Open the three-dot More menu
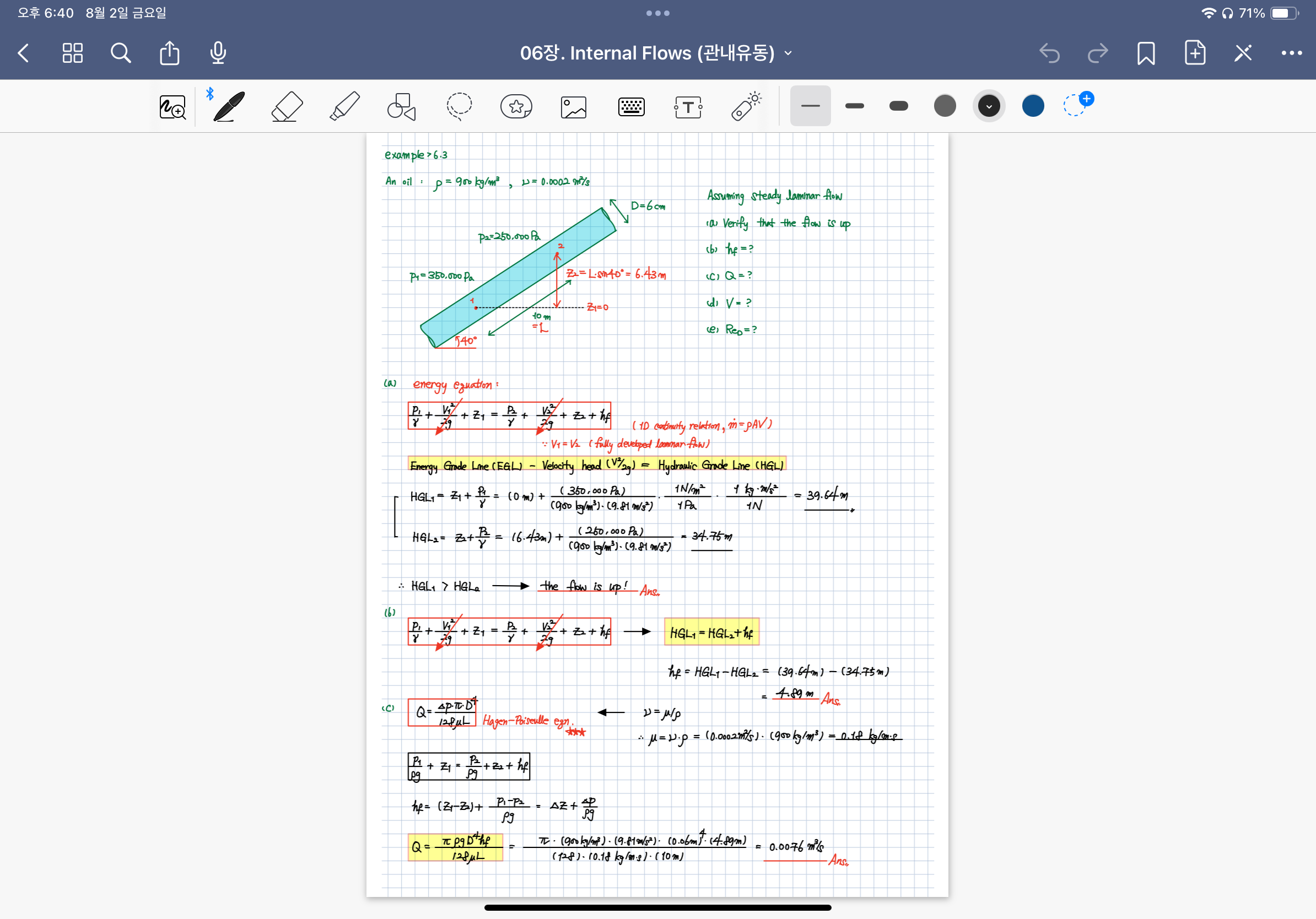The width and height of the screenshot is (1316, 919). pos(1291,53)
